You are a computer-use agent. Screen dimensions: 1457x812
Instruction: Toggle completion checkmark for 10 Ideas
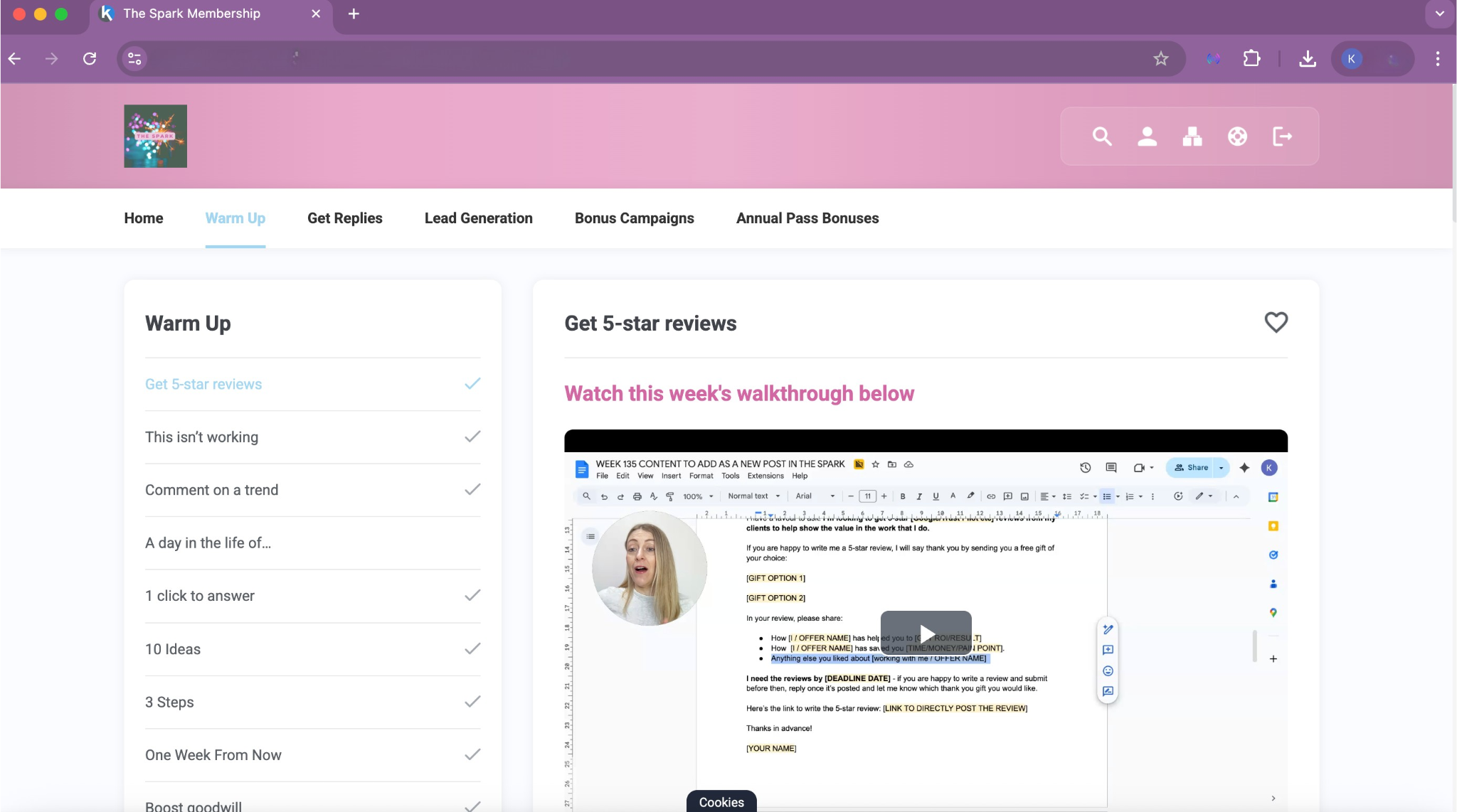point(472,648)
